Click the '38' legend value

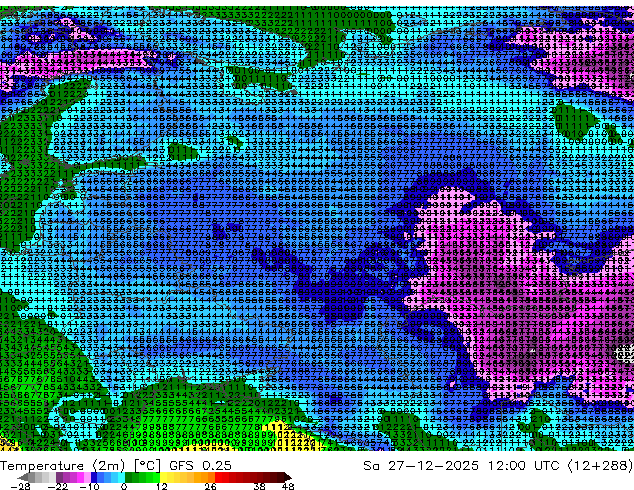coord(259,486)
